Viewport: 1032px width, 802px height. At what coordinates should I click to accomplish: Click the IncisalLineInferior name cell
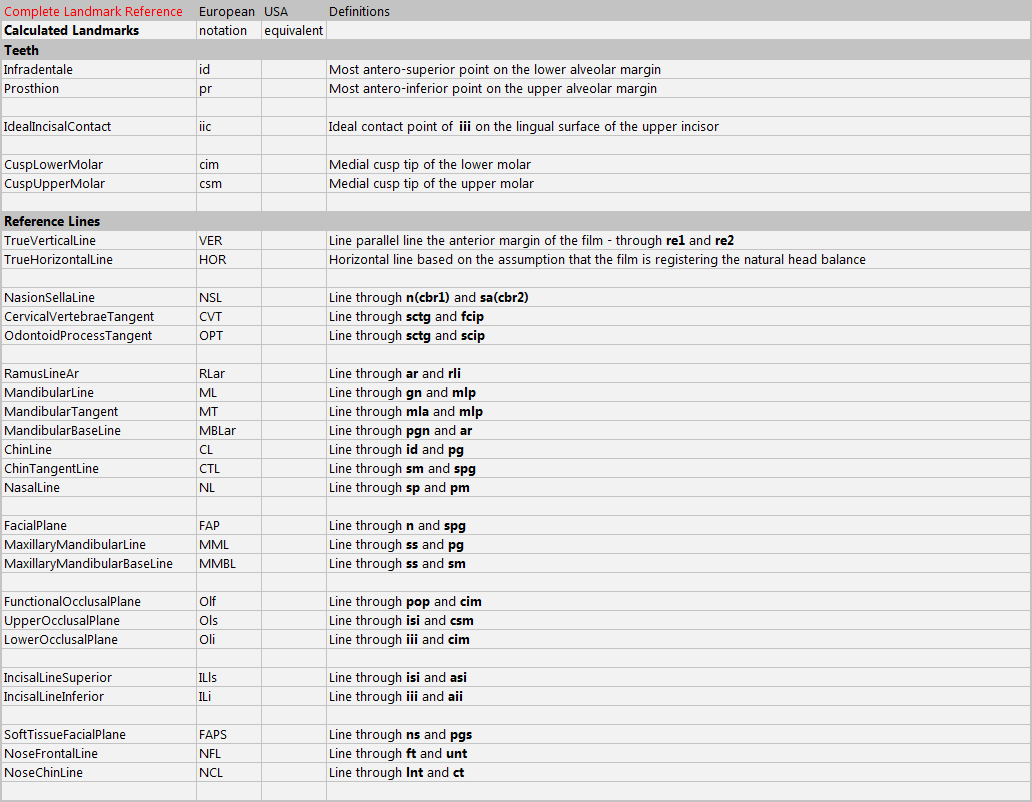click(53, 697)
